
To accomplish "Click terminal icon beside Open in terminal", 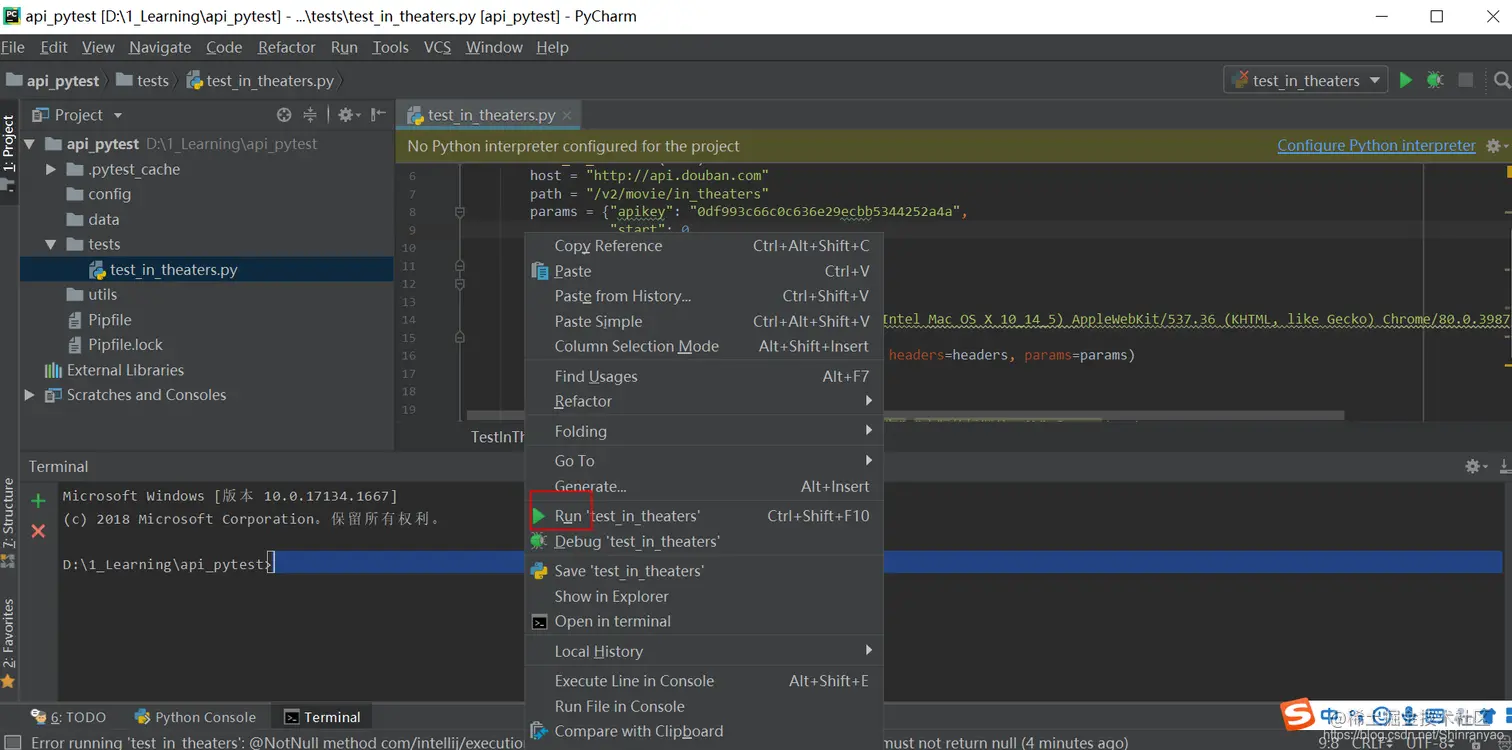I will point(538,621).
